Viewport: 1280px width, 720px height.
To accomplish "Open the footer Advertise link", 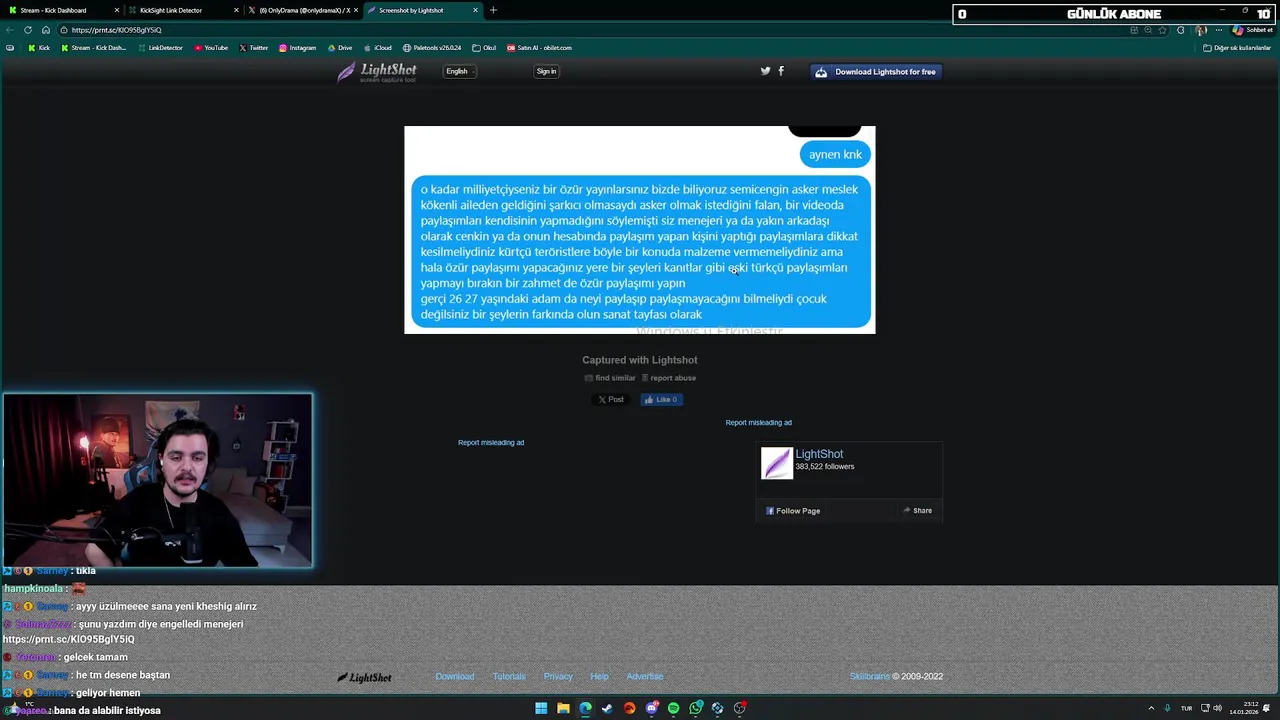I will (645, 677).
